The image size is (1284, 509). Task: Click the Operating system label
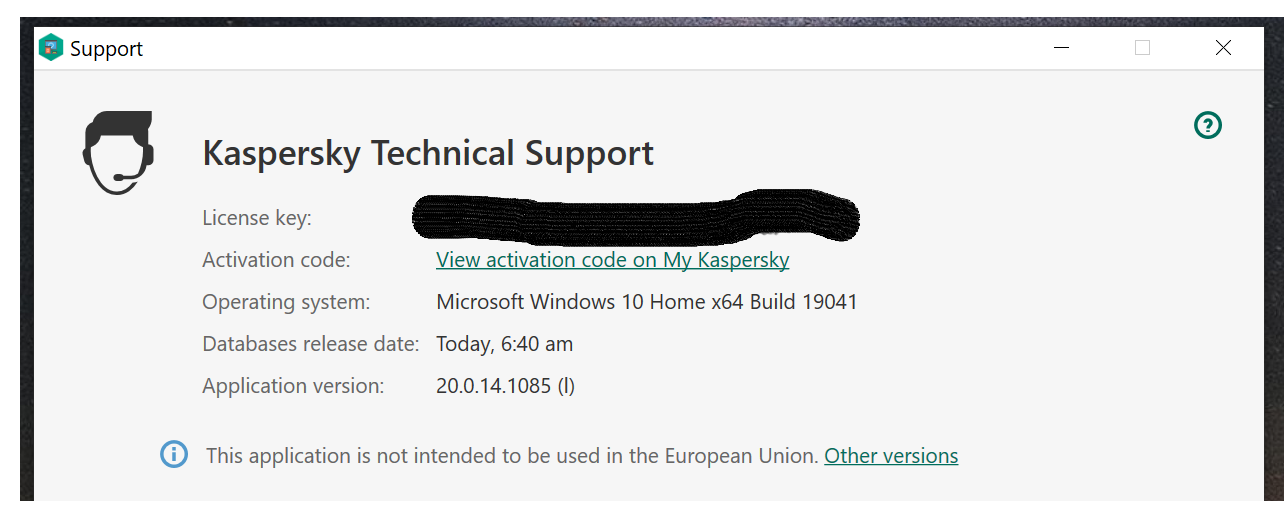point(286,302)
